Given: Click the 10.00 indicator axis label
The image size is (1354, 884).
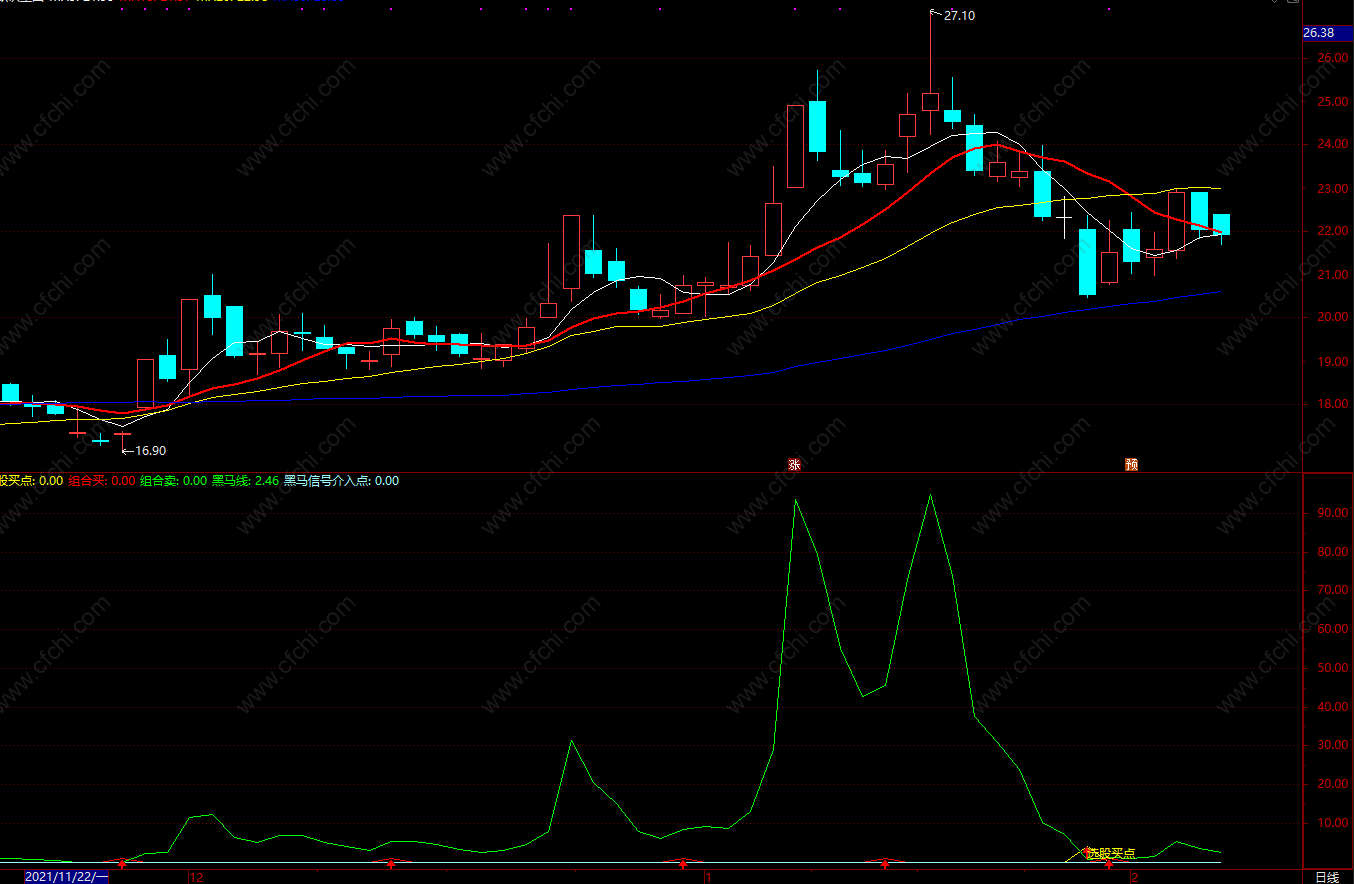Looking at the screenshot, I should pos(1331,823).
